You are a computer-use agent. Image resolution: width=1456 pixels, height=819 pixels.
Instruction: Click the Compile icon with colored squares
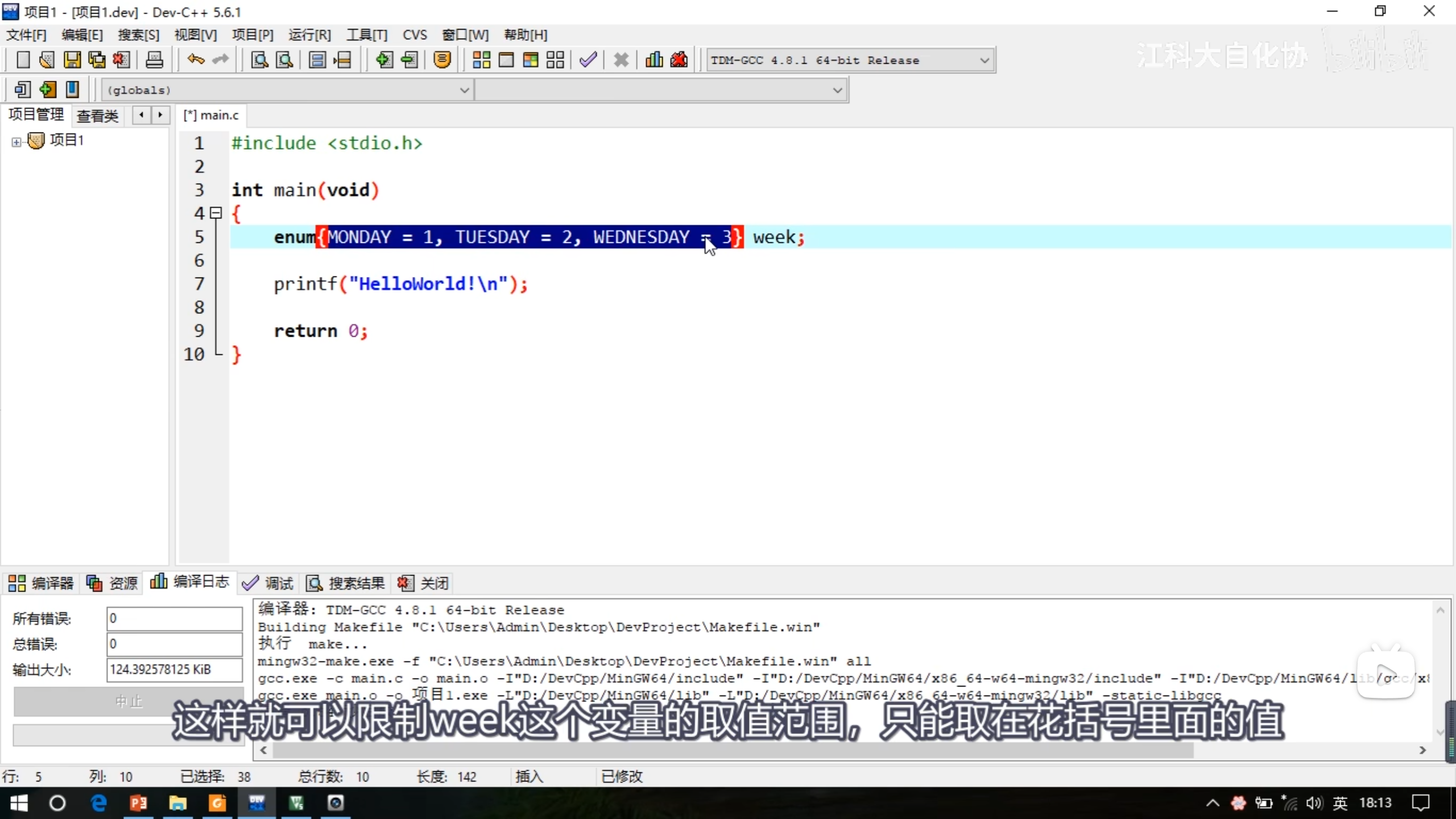click(x=481, y=60)
